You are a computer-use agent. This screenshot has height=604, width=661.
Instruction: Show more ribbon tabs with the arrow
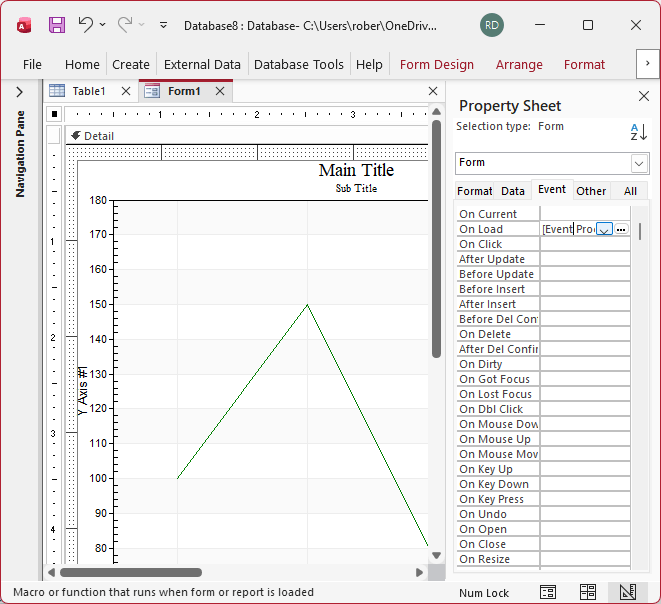648,64
